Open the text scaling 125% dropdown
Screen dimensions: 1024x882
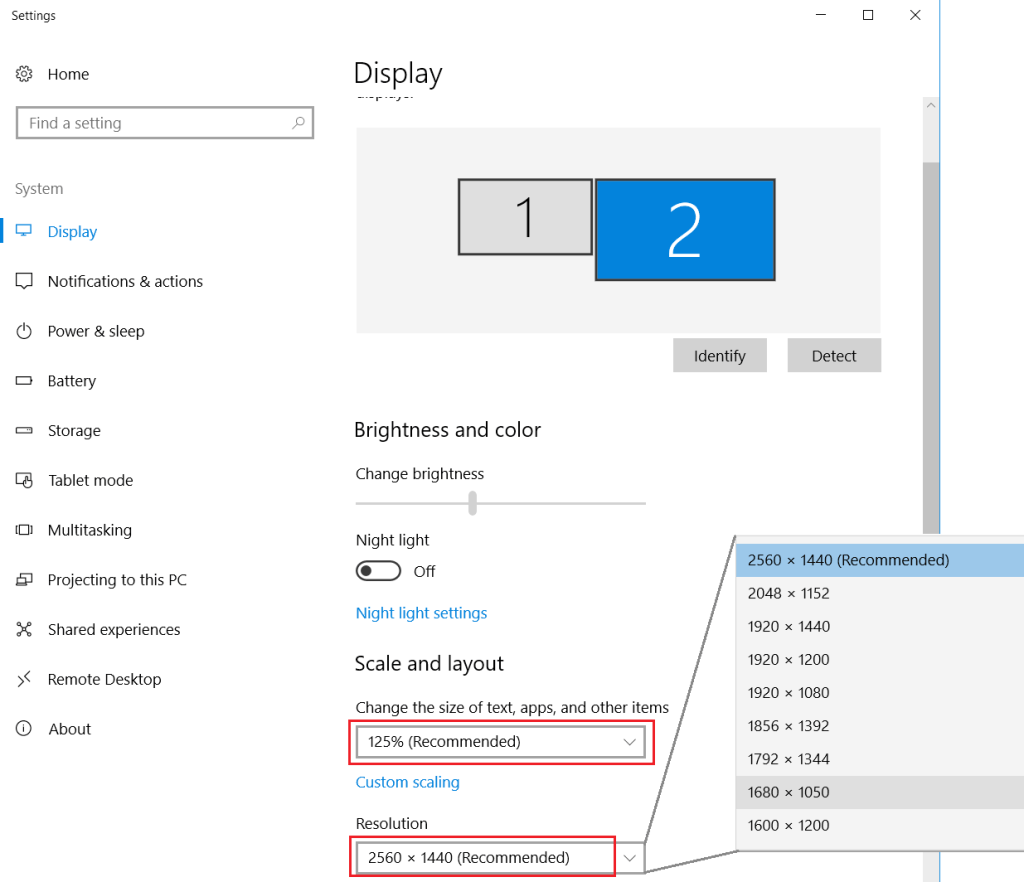click(x=501, y=742)
